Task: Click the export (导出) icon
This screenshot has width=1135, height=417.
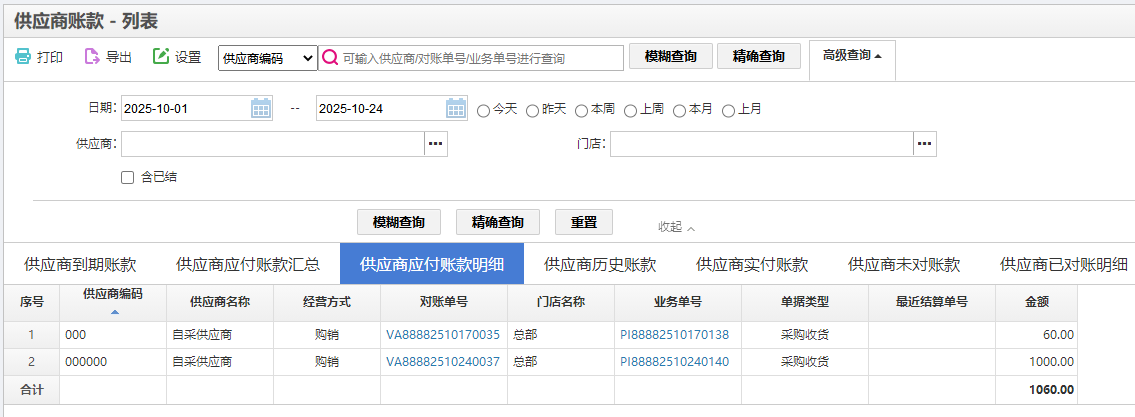Action: (92, 57)
